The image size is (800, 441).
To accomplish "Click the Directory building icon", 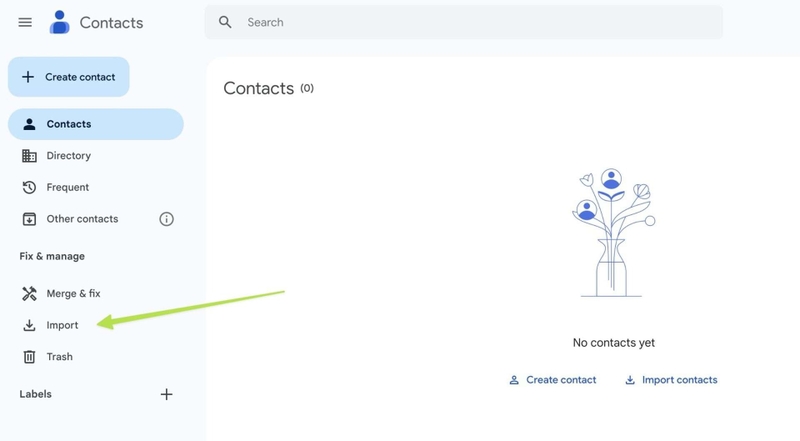I will tap(29, 156).
